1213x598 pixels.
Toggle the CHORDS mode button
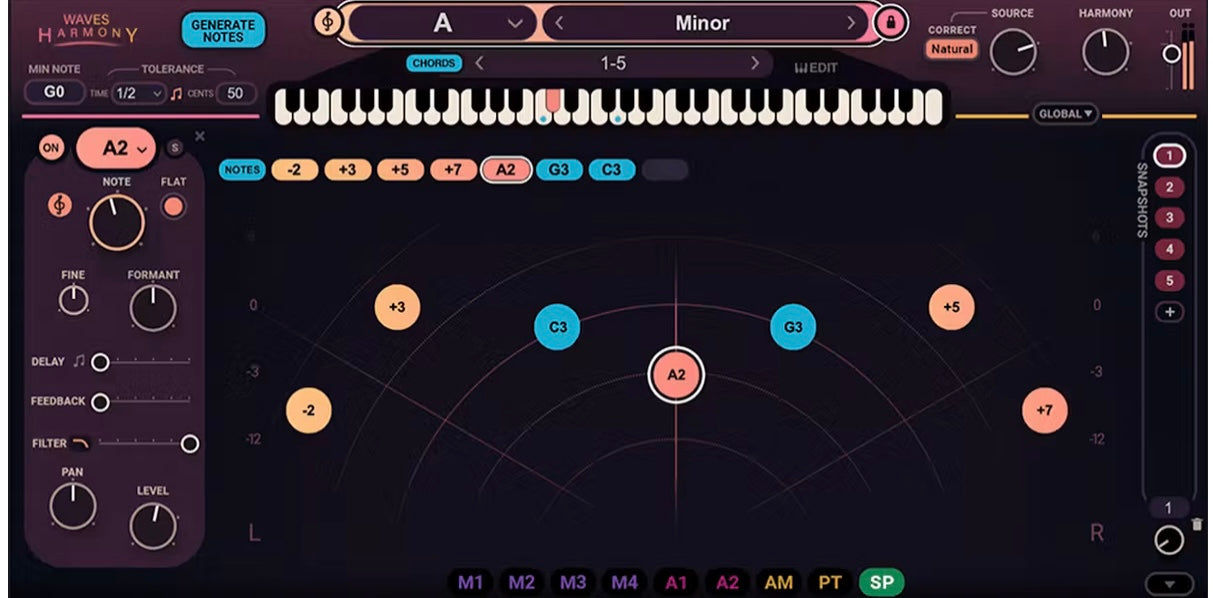433,63
